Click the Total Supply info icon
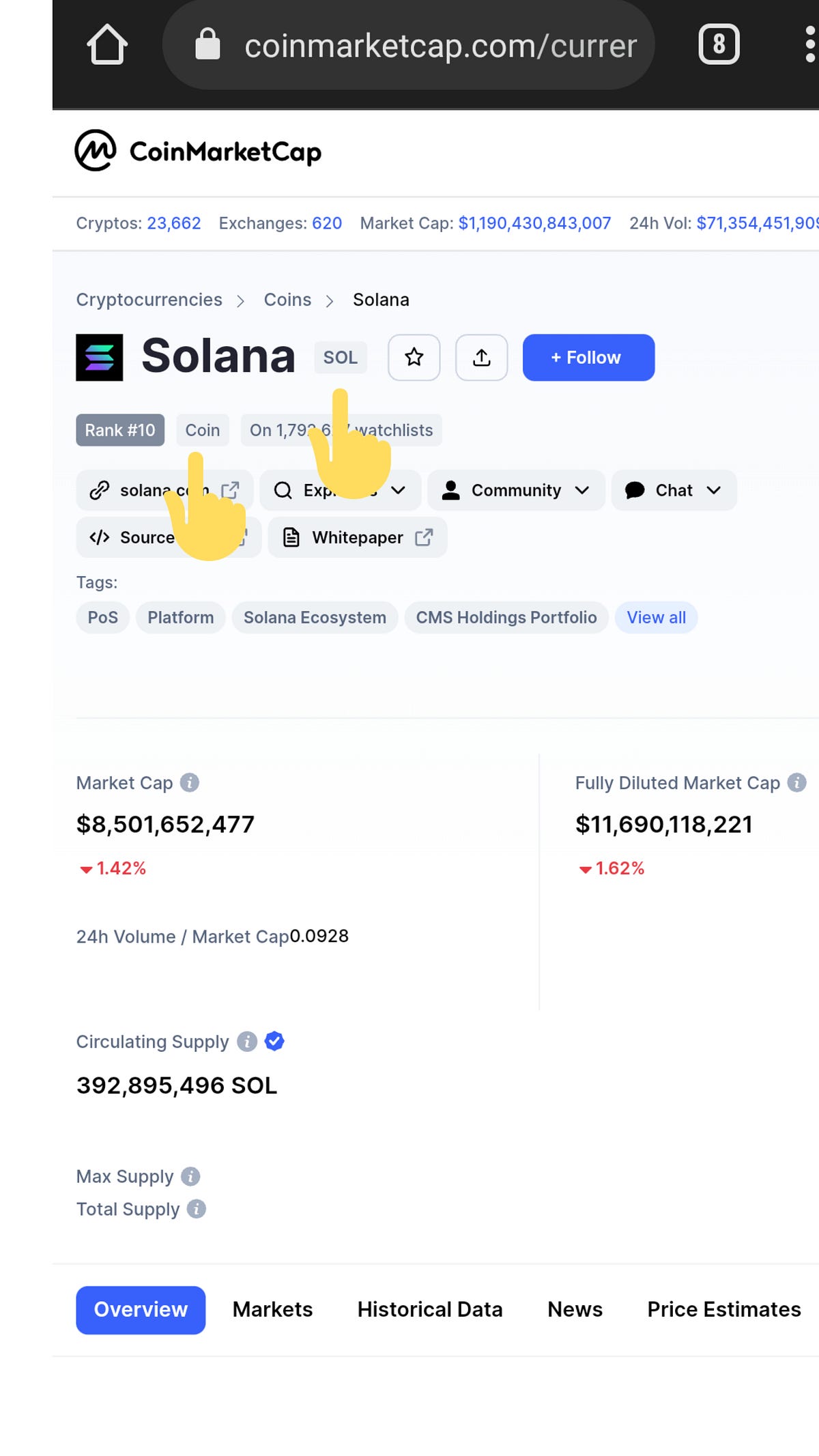The width and height of the screenshot is (819, 1456). pyautogui.click(x=197, y=1209)
